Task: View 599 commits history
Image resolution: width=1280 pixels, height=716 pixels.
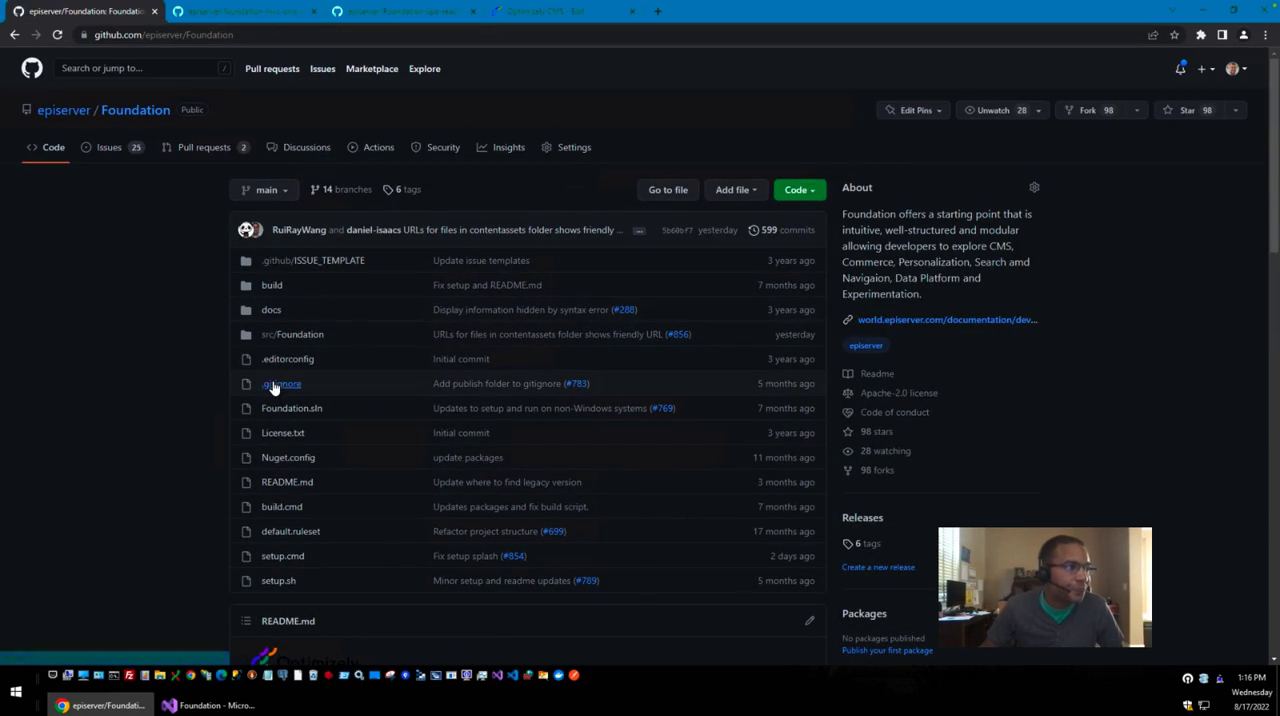Action: click(x=781, y=230)
